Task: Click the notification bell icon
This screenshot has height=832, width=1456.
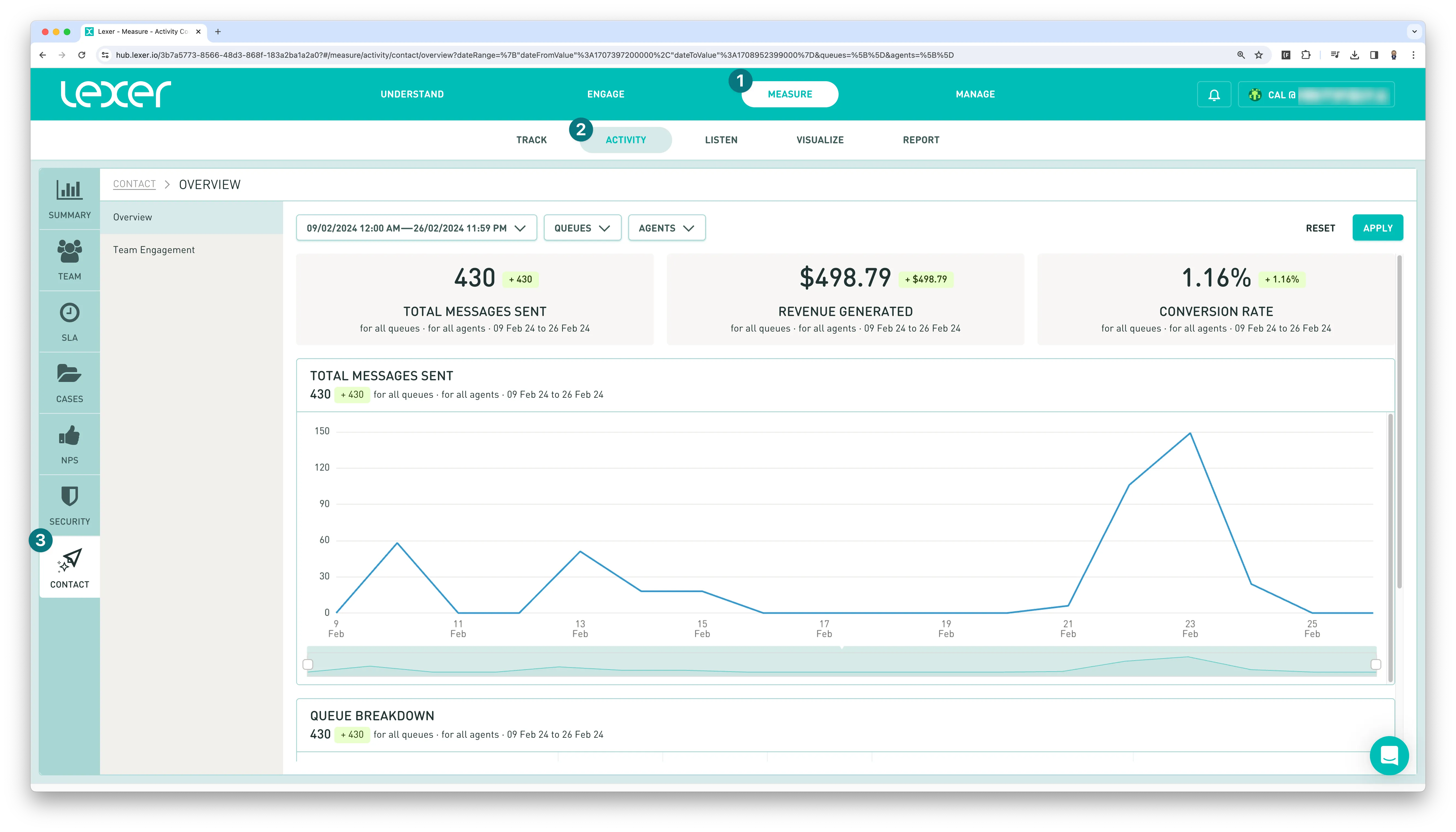Action: [1214, 95]
